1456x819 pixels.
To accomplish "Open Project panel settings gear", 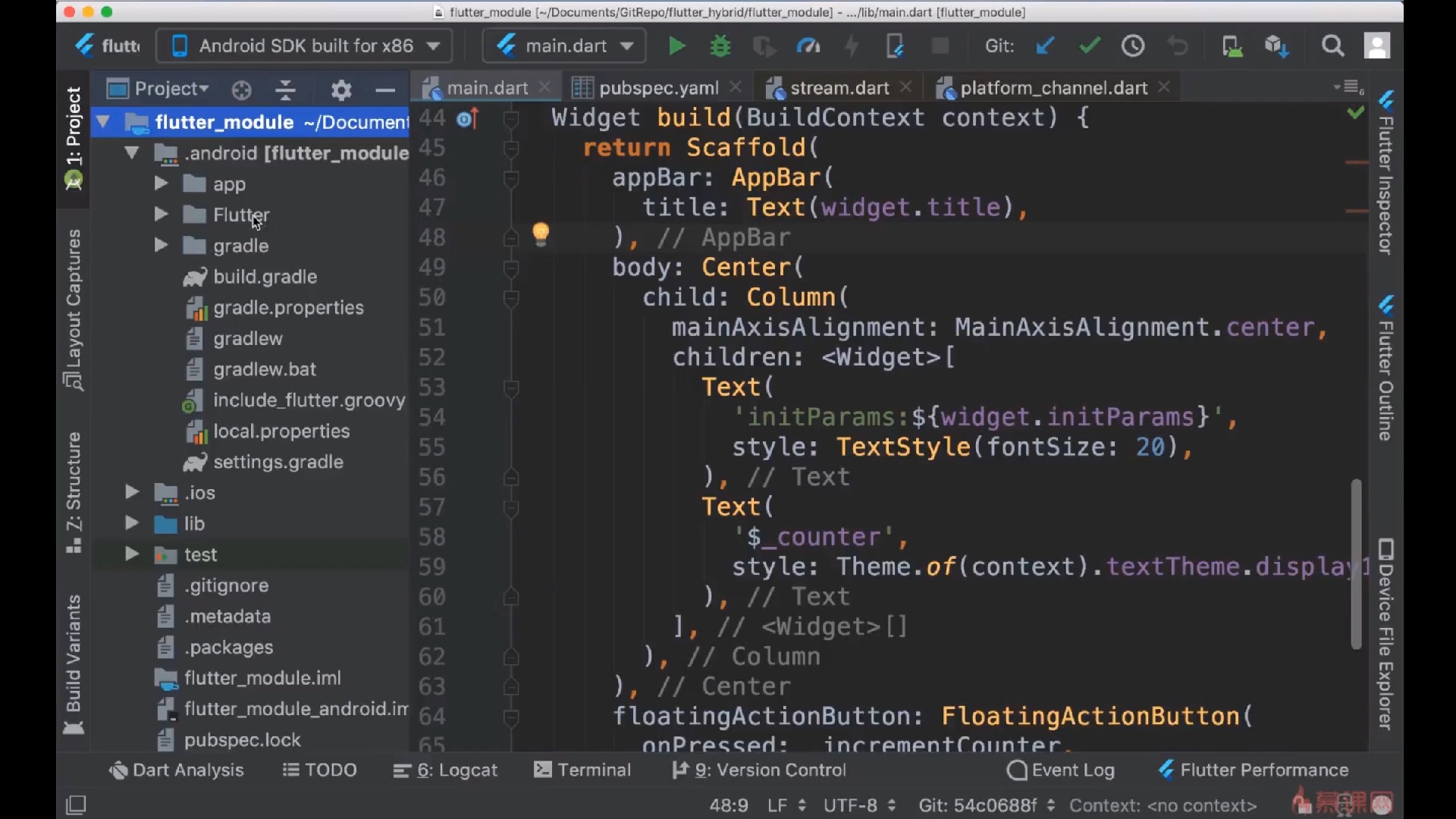I will pos(341,90).
